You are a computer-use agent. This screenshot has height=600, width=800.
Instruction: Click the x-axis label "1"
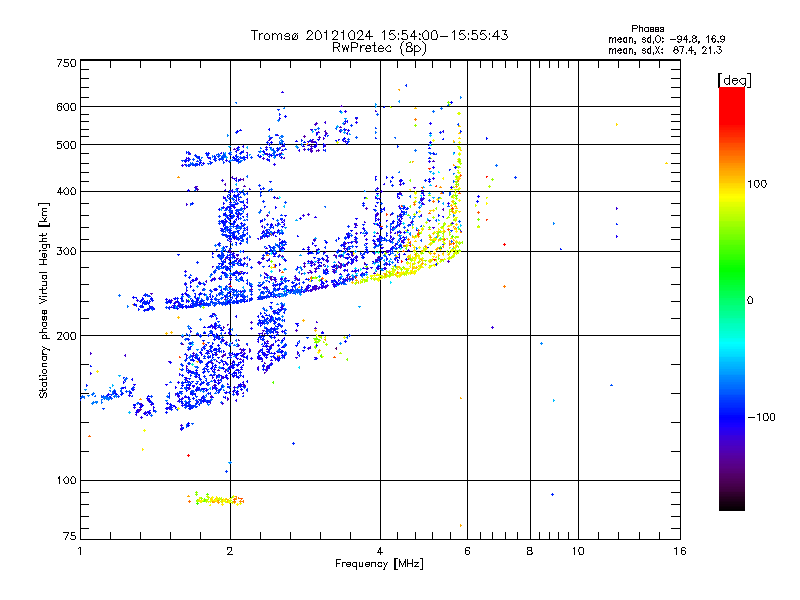pos(80,551)
